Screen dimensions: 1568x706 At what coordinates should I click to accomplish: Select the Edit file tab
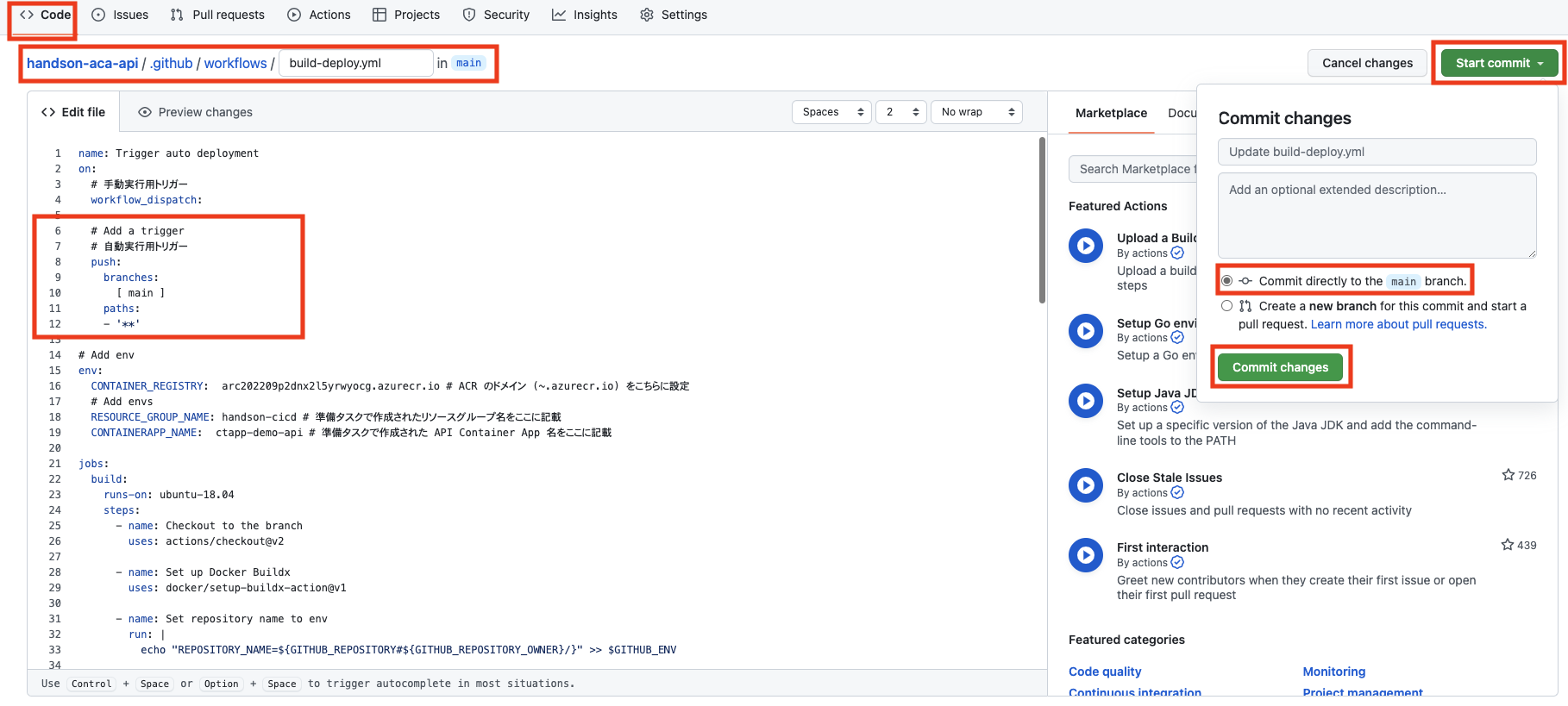tap(73, 112)
